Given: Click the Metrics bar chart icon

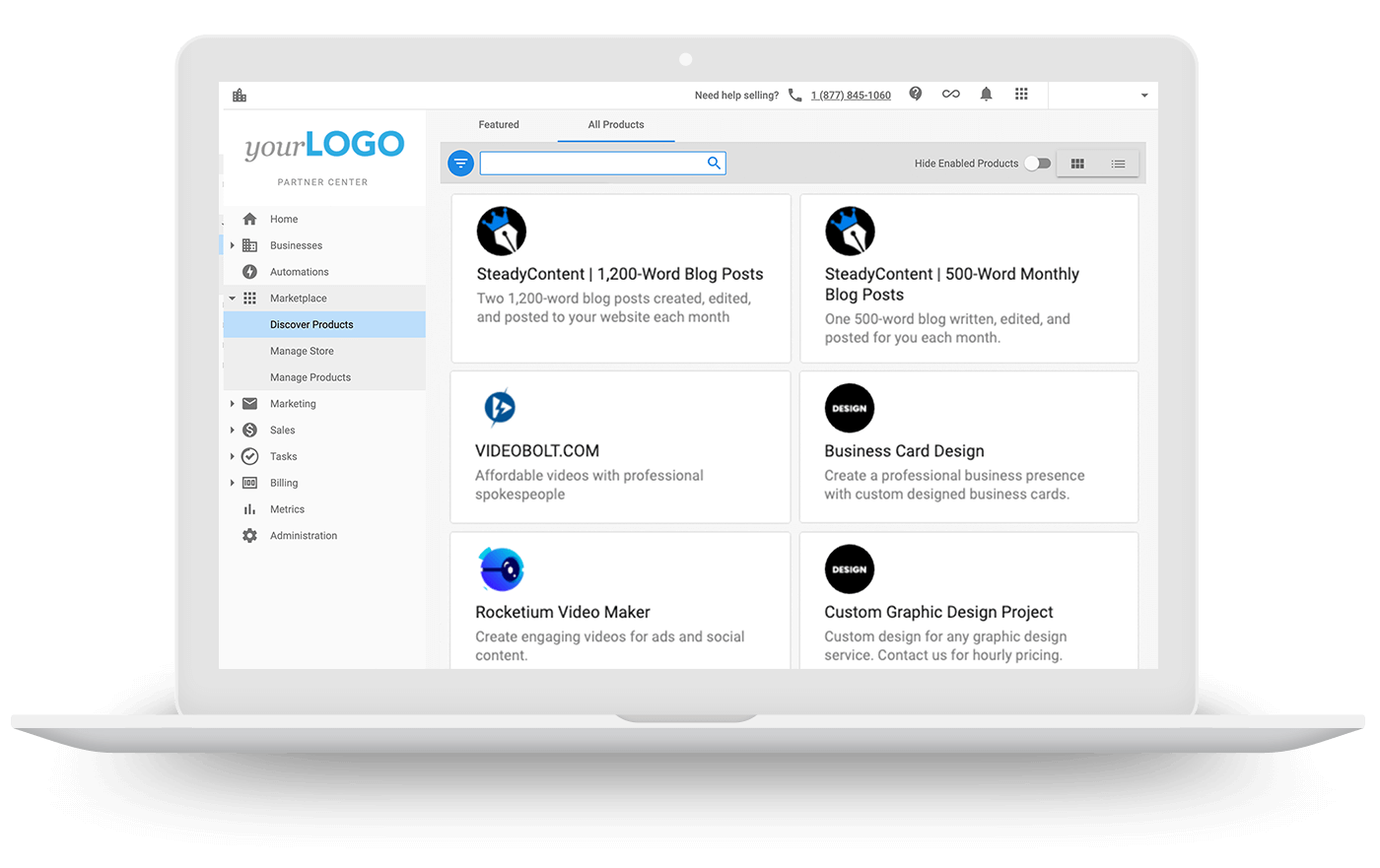Looking at the screenshot, I should point(249,509).
